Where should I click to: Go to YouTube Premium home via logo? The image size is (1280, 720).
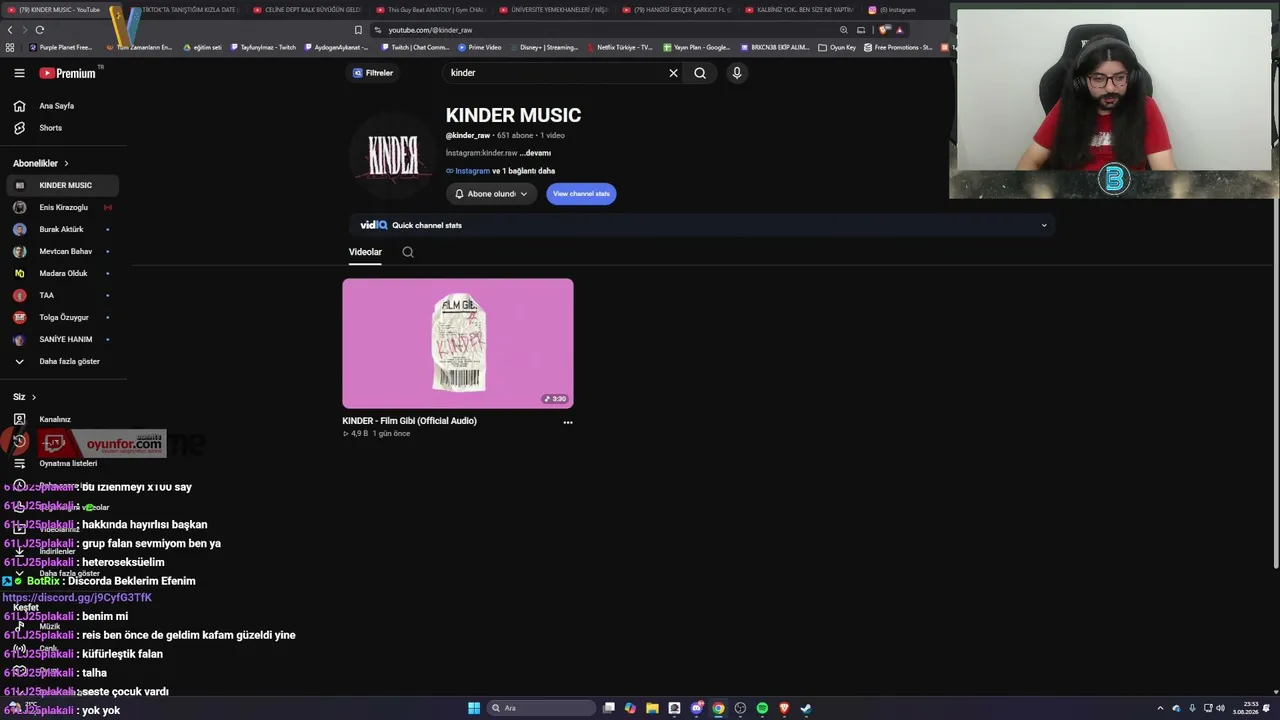click(68, 73)
